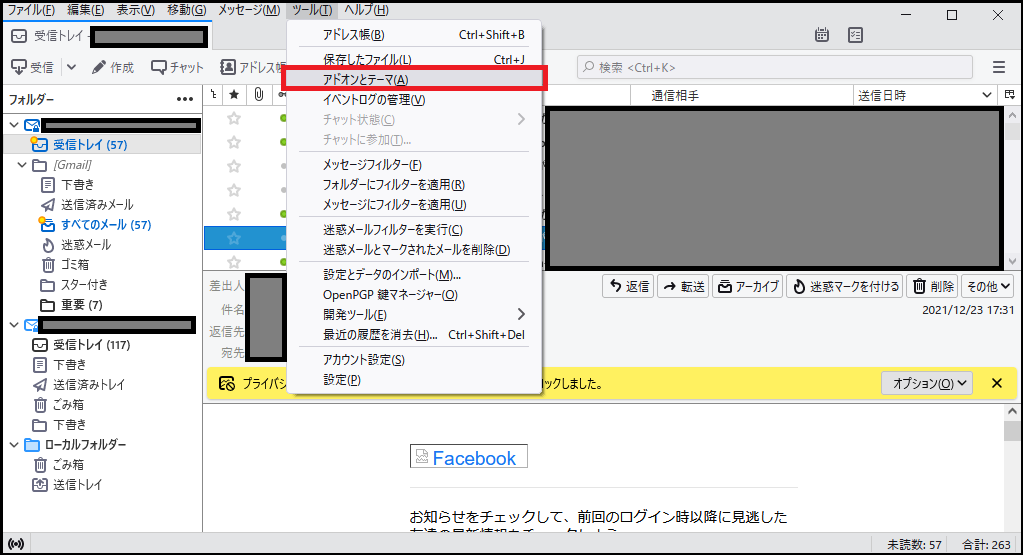Click 迷惑マークを付ける button
Viewport: 1023px width, 555px height.
[845, 286]
